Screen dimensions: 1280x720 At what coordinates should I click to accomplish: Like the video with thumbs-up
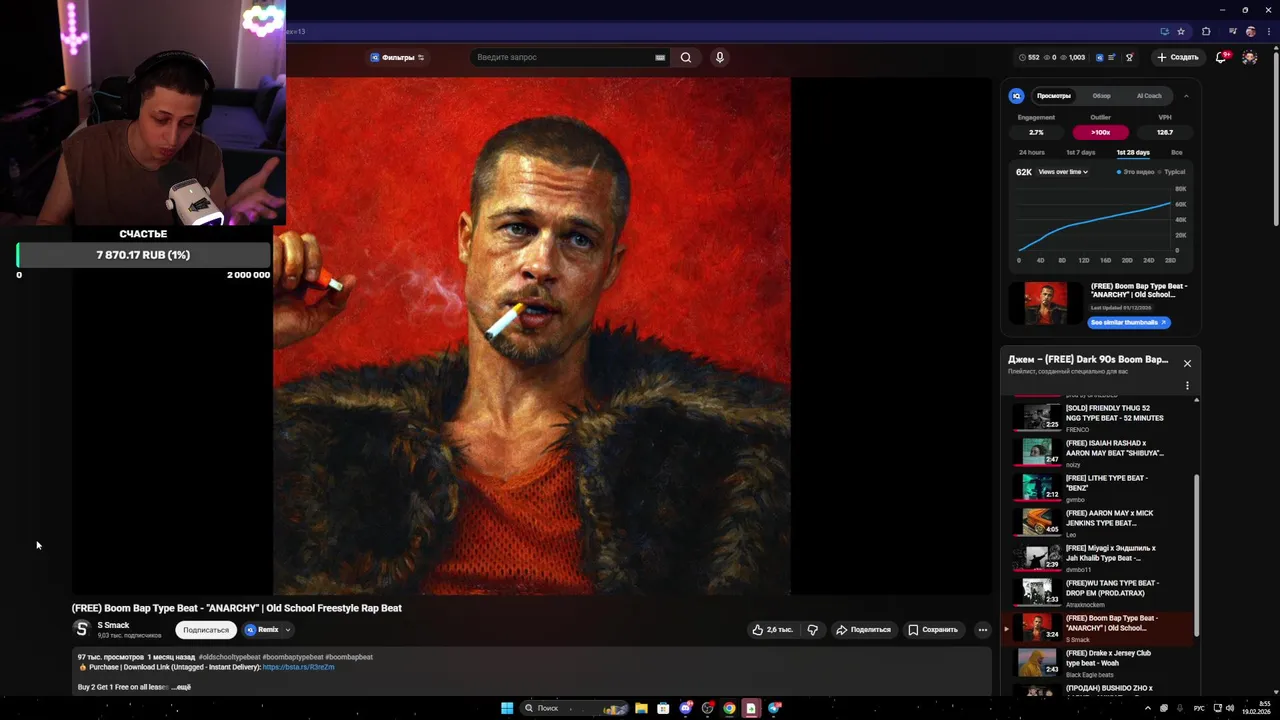click(772, 630)
